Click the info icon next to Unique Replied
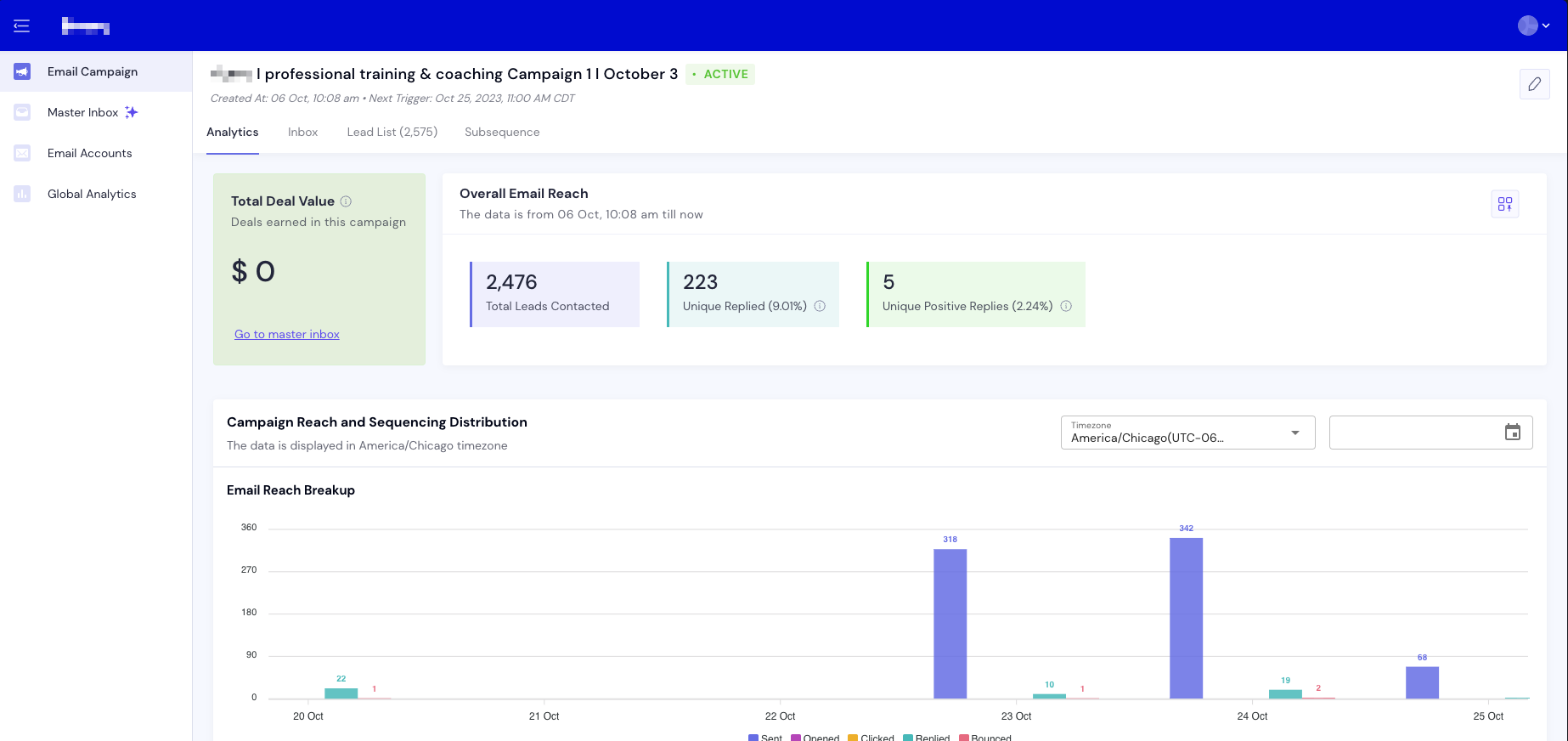The height and width of the screenshot is (741, 1568). pyautogui.click(x=820, y=306)
